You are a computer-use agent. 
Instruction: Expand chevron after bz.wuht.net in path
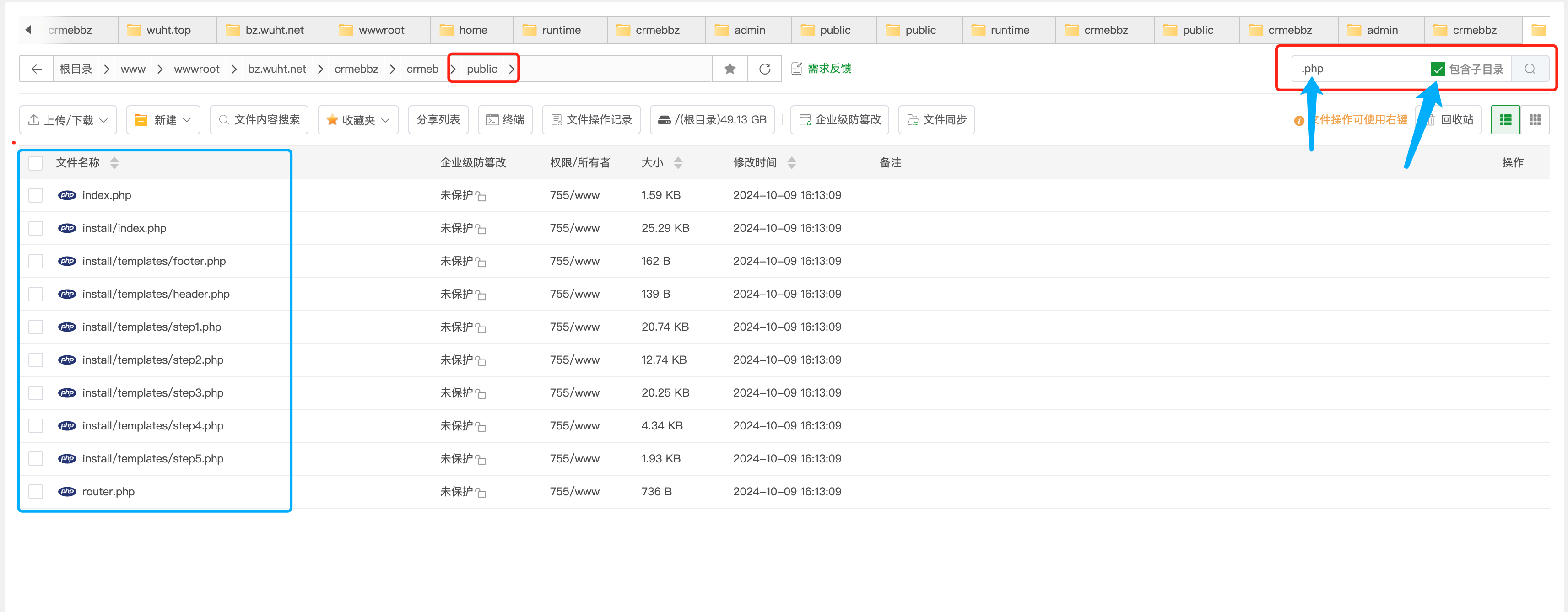320,69
